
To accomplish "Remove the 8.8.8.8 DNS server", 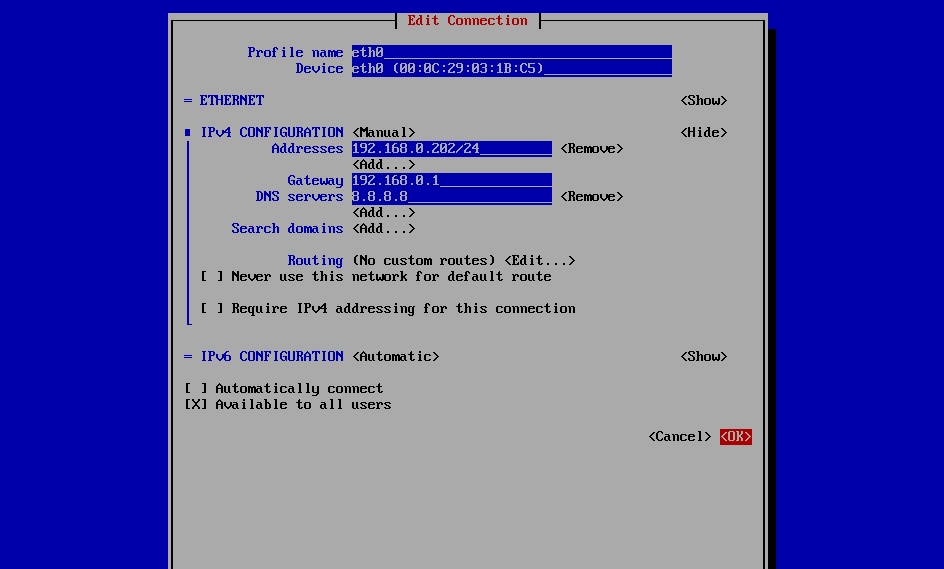I will coord(592,196).
